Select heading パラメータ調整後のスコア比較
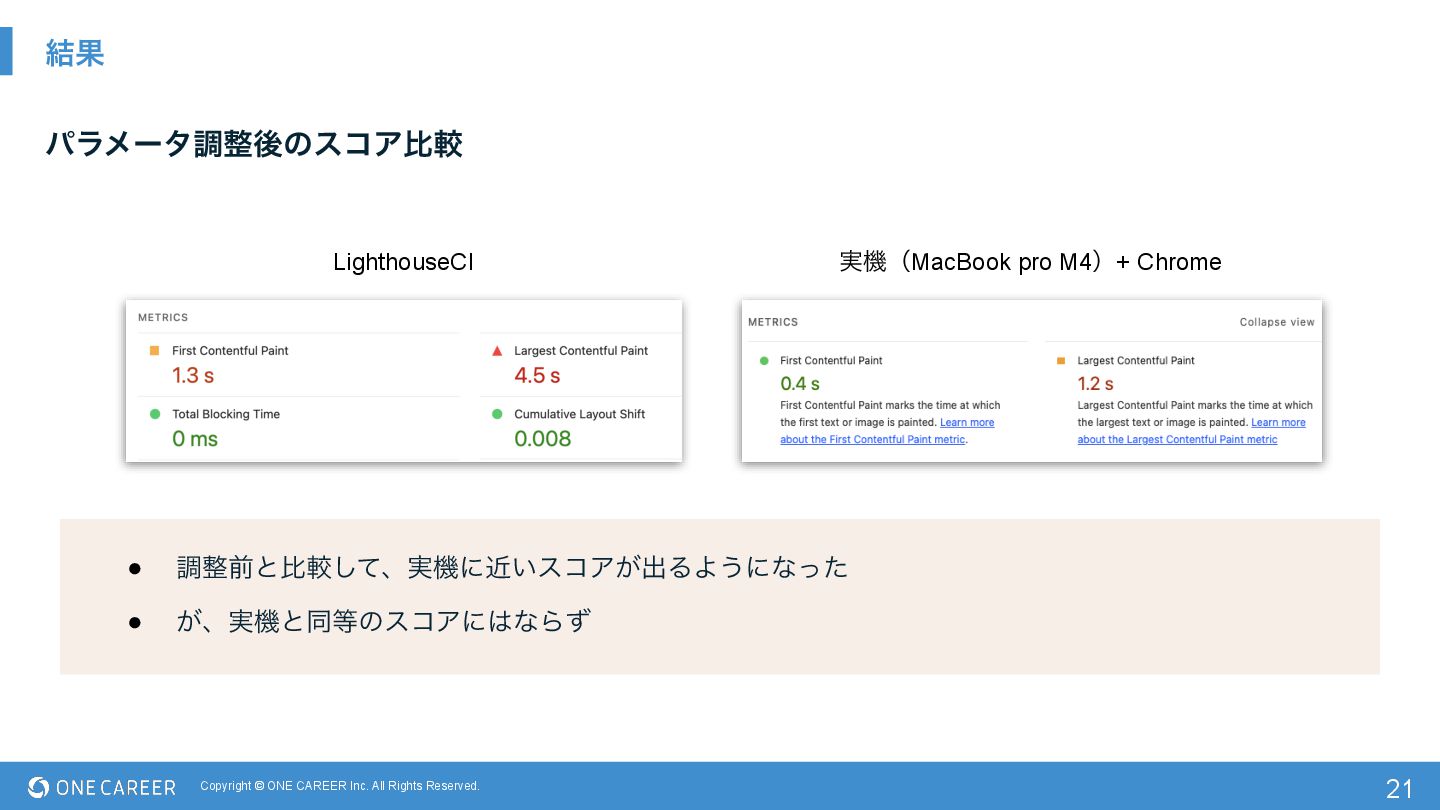 (x=254, y=144)
